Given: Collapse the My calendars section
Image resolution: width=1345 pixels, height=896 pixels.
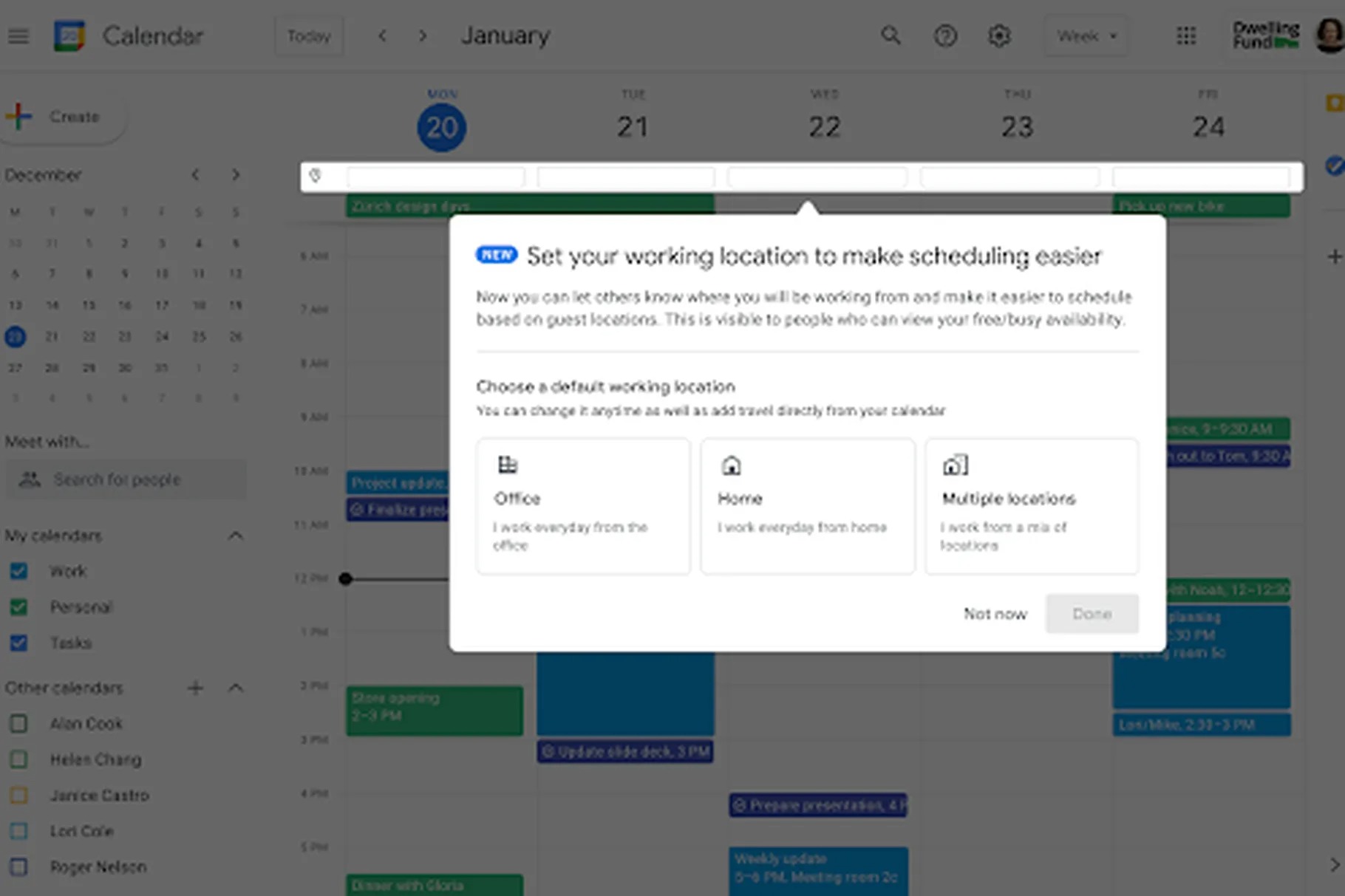Looking at the screenshot, I should [235, 536].
